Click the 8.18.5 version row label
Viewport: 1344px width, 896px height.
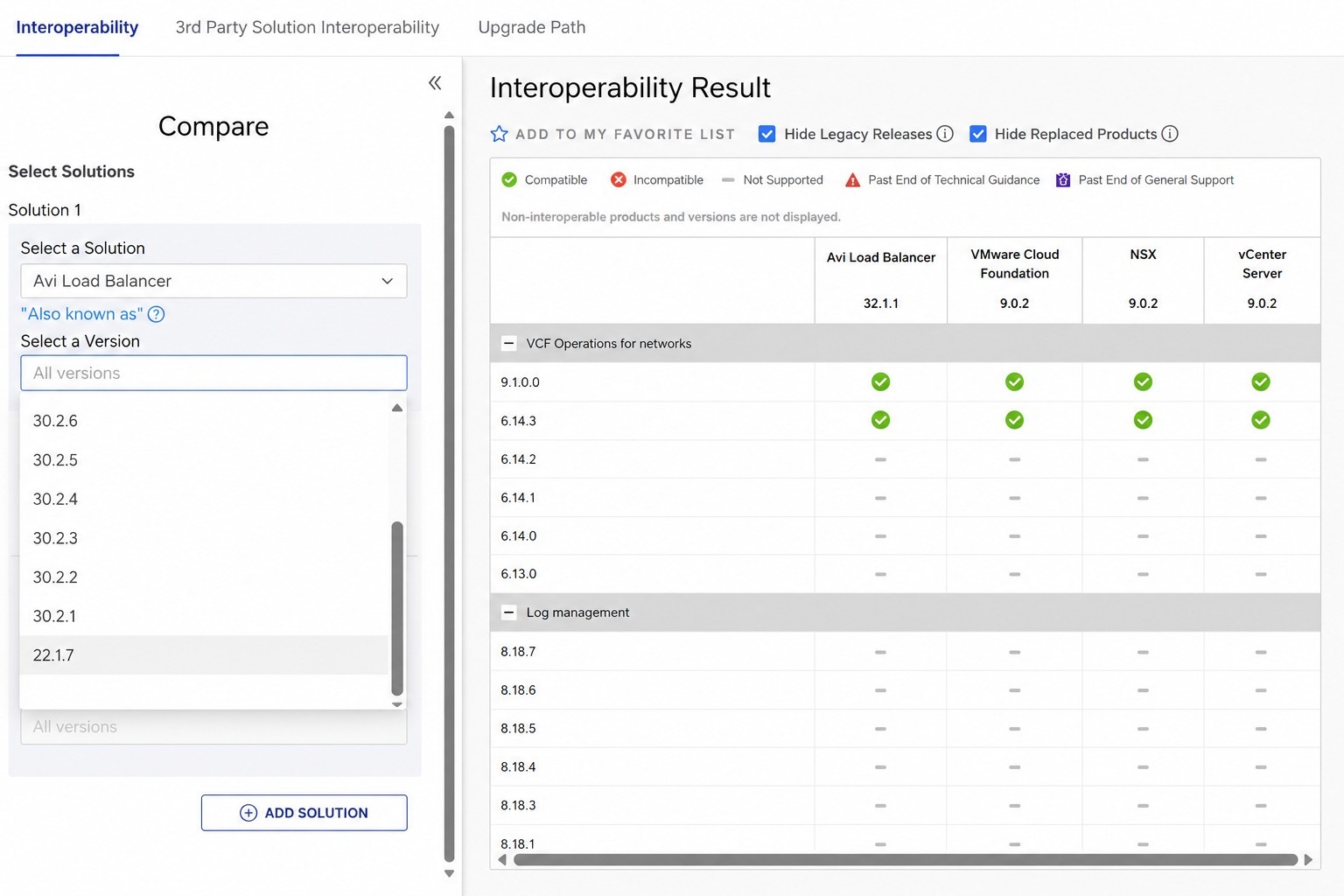click(x=518, y=729)
